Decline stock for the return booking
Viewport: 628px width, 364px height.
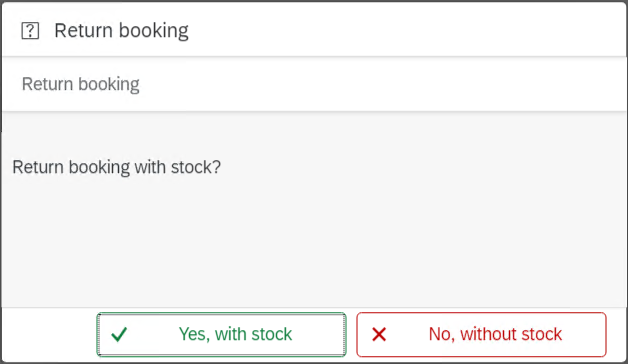(481, 334)
